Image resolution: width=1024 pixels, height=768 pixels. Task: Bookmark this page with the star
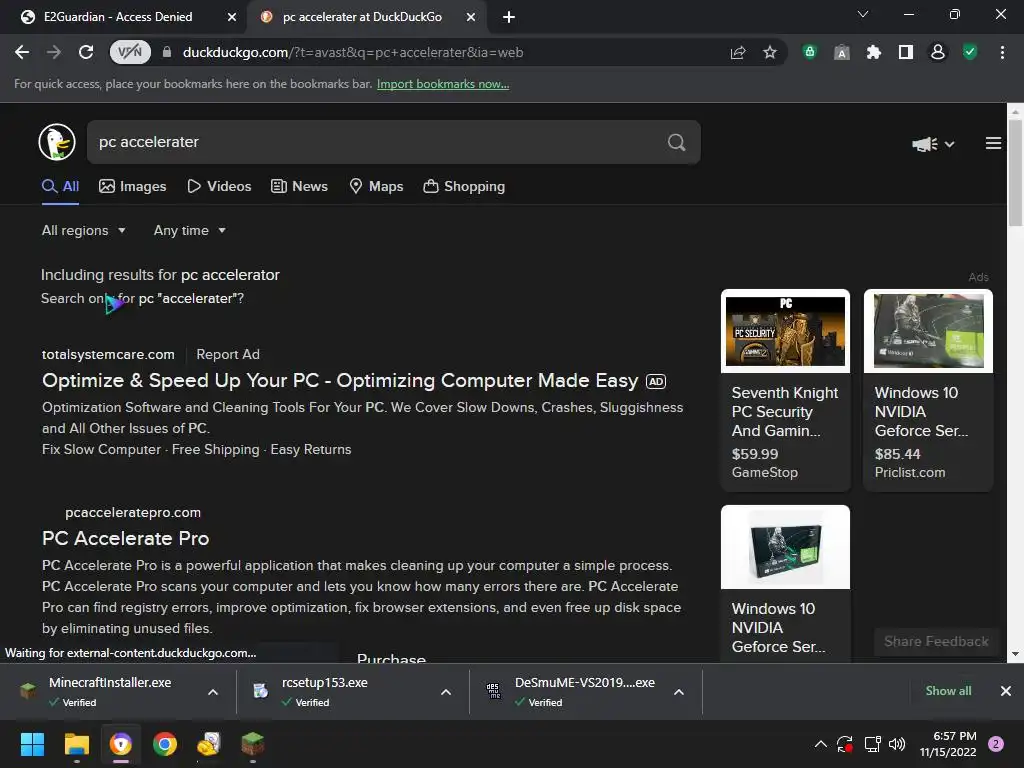(x=770, y=52)
